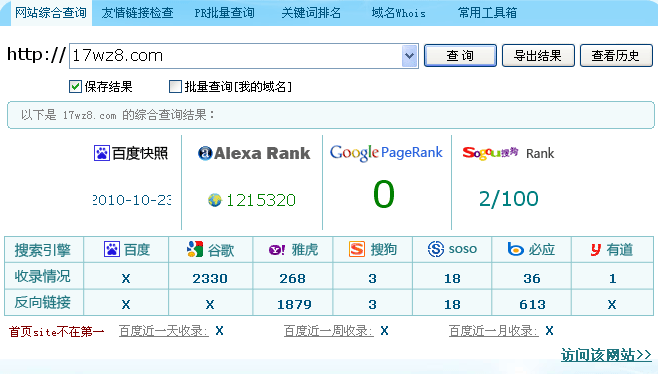Click the 百度近一周收录 link

pos(329,331)
